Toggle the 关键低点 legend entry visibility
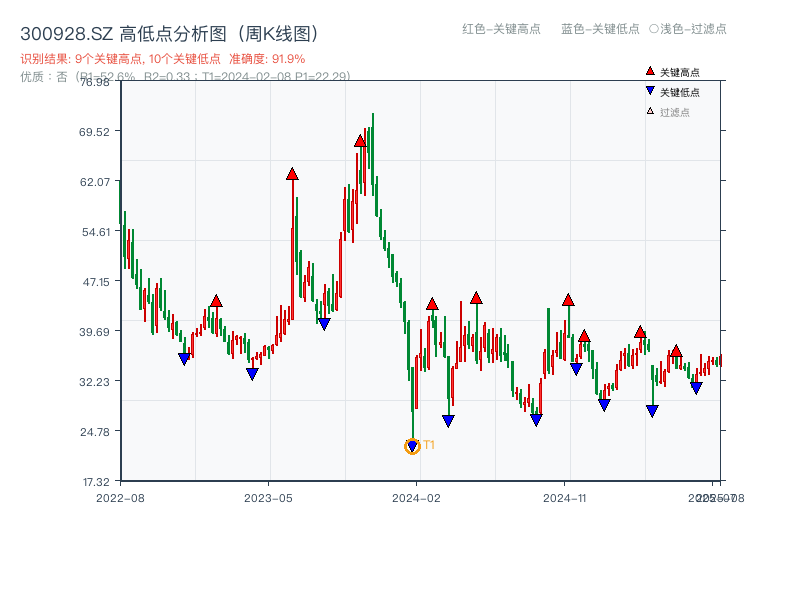This screenshot has height=600, width=800. pos(673,89)
